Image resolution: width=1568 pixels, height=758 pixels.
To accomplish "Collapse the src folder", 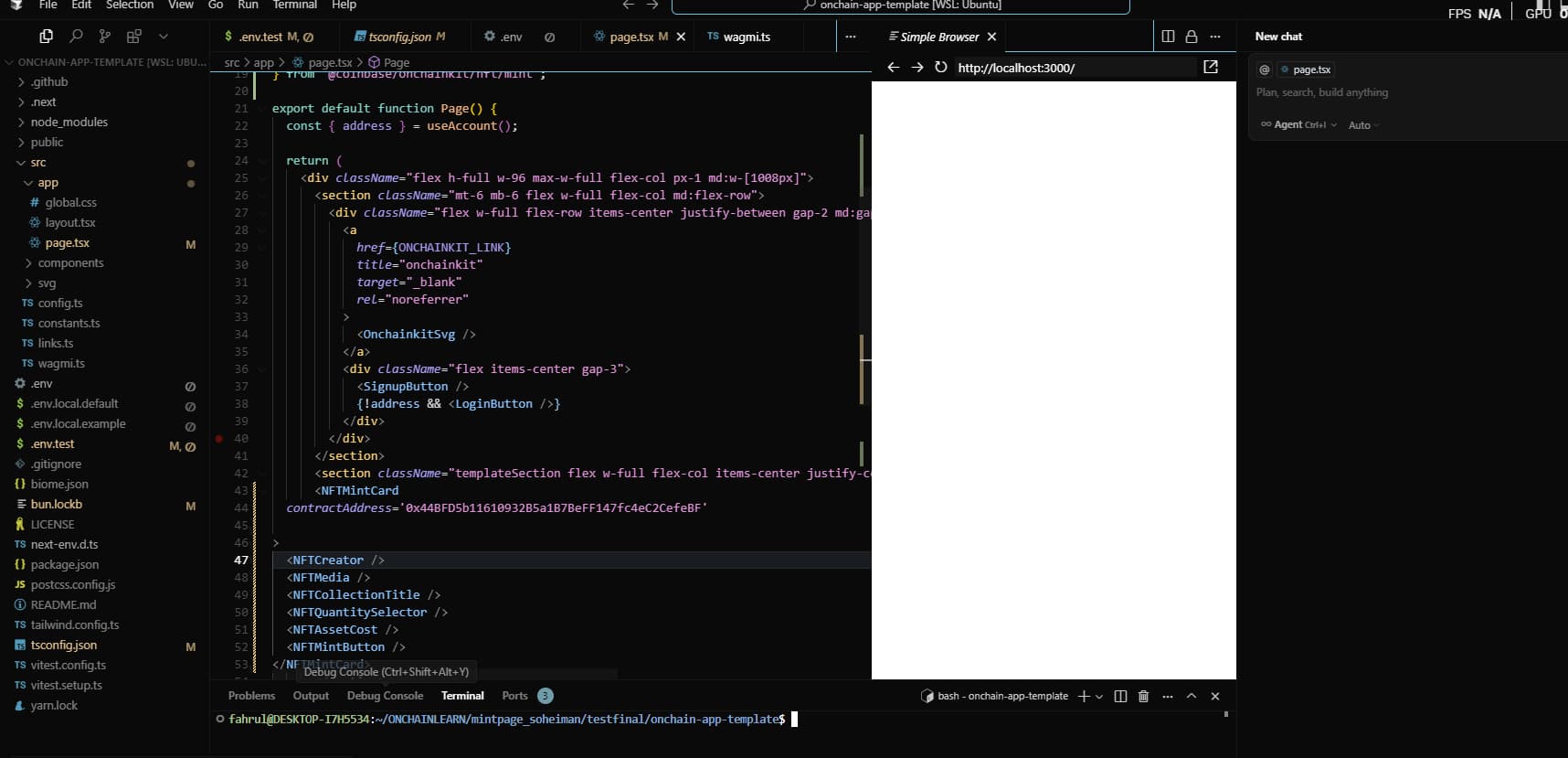I will point(37,163).
